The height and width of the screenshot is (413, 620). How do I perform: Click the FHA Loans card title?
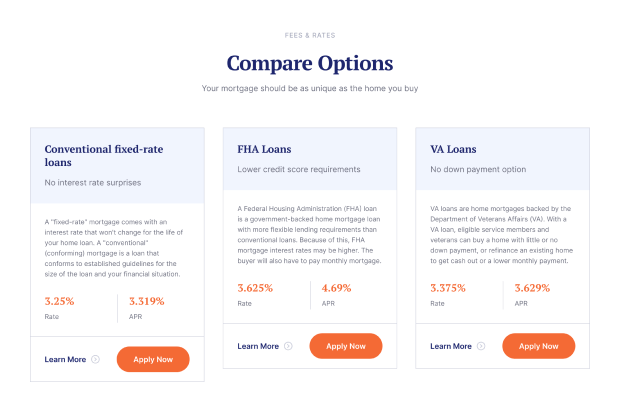coord(264,149)
